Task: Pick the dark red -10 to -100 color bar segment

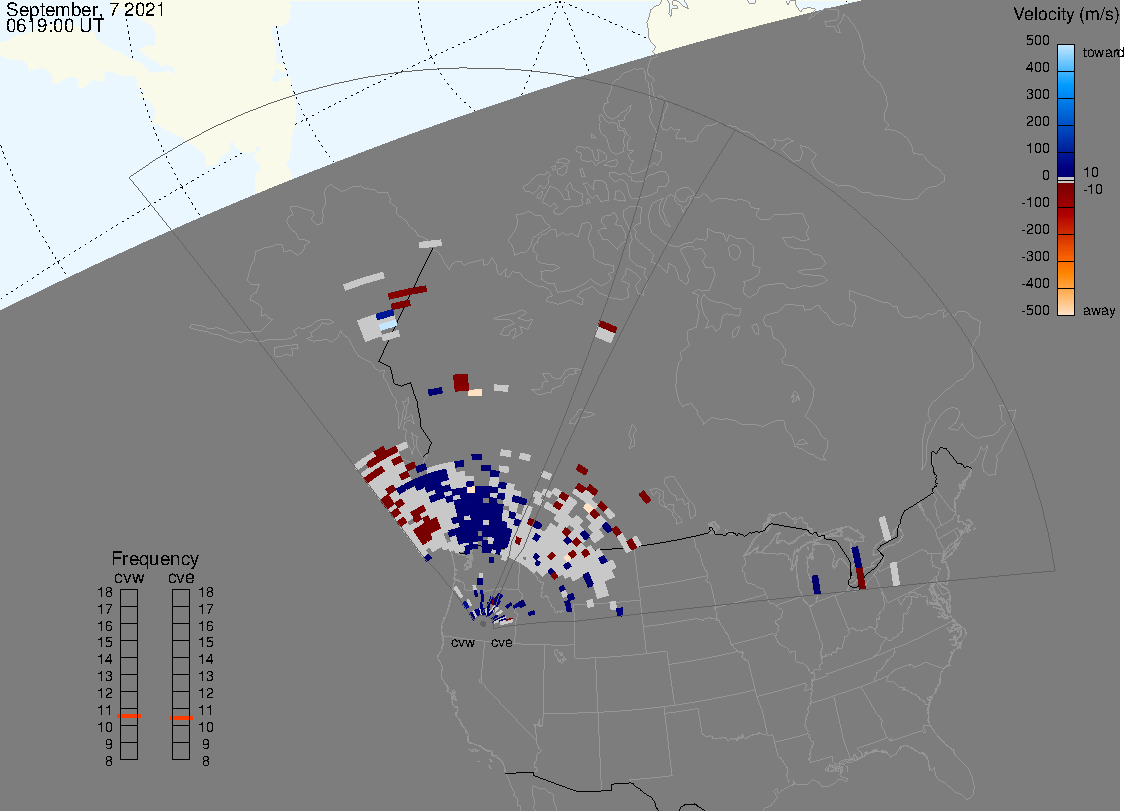Action: (x=1066, y=194)
